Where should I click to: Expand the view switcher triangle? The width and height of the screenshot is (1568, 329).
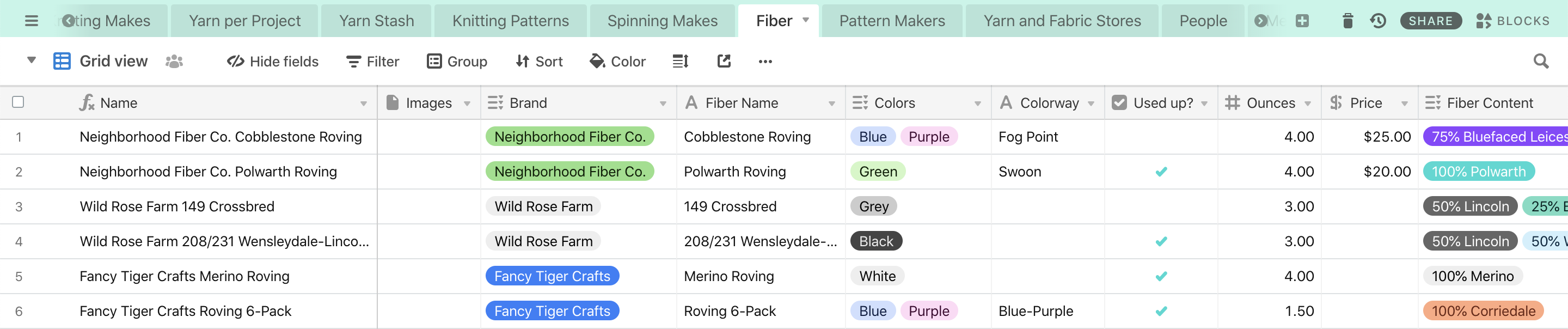click(x=31, y=60)
